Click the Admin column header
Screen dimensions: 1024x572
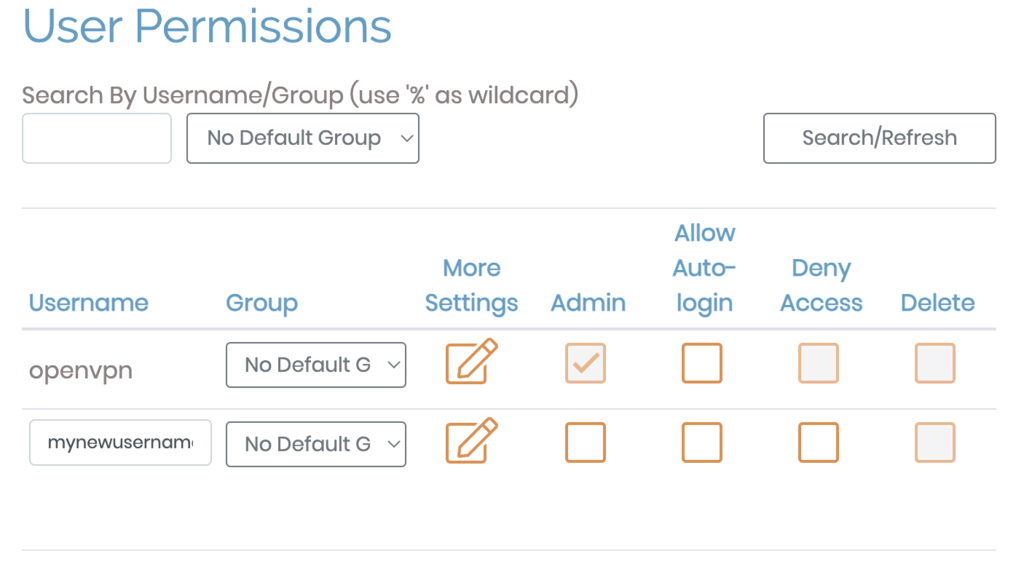(588, 303)
